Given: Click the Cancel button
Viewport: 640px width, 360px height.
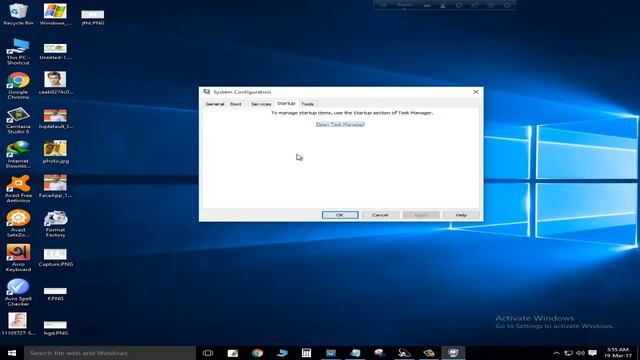Looking at the screenshot, I should [x=380, y=215].
